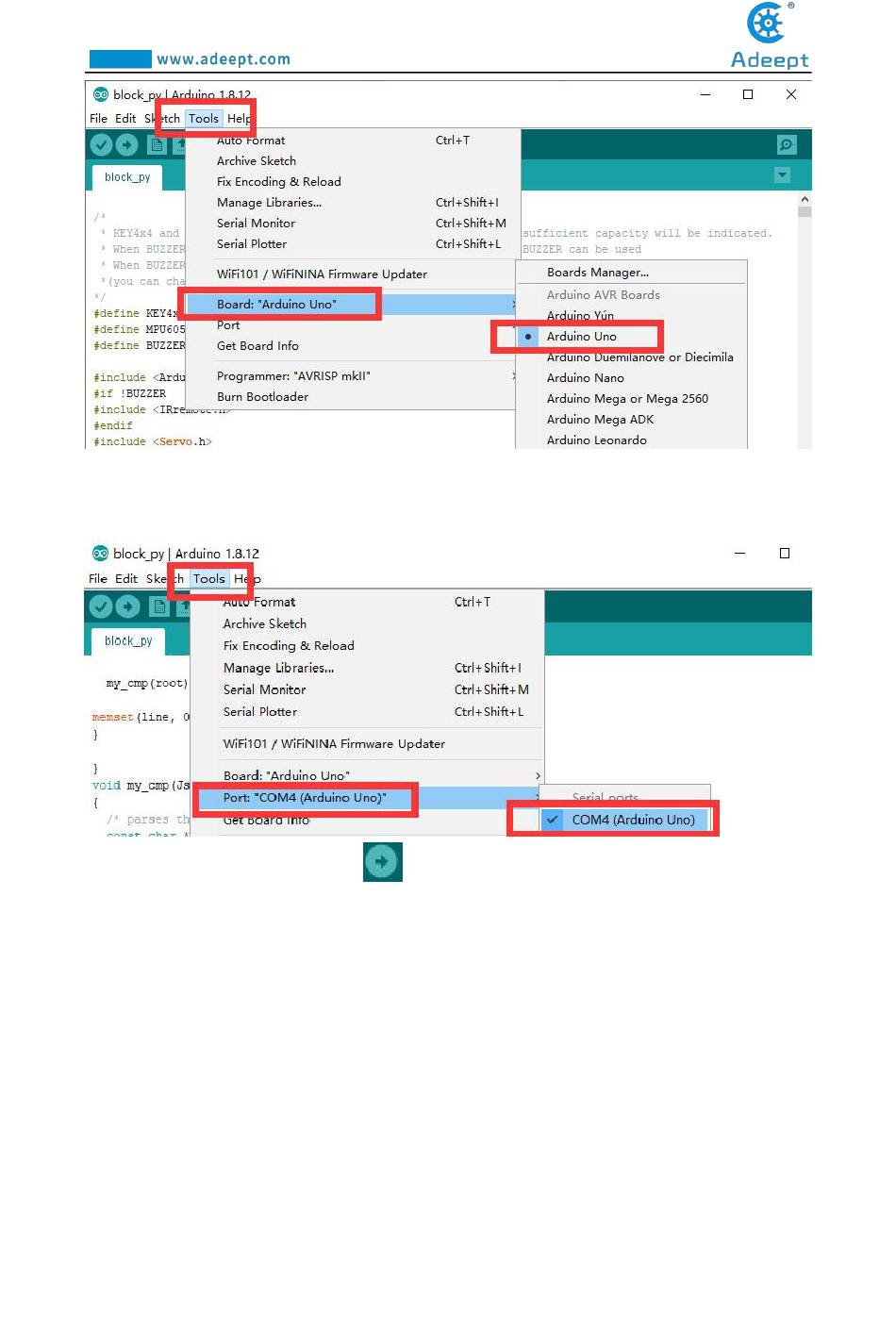Open WiFi101 / WiFiNINA Firmware Updater in lower menu
Viewport: 896px width, 1328px height.
[x=368, y=744]
